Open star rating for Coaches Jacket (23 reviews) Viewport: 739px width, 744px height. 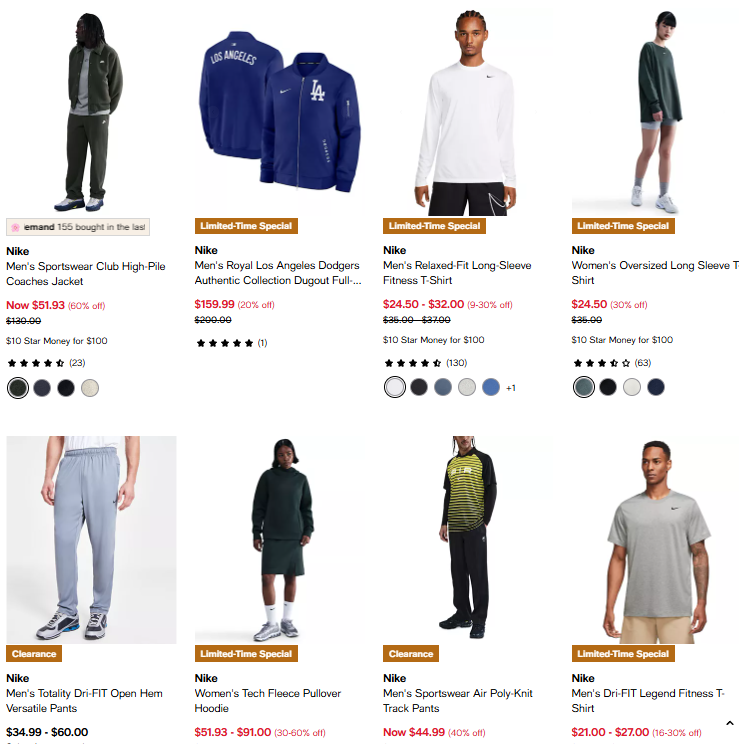tap(46, 363)
